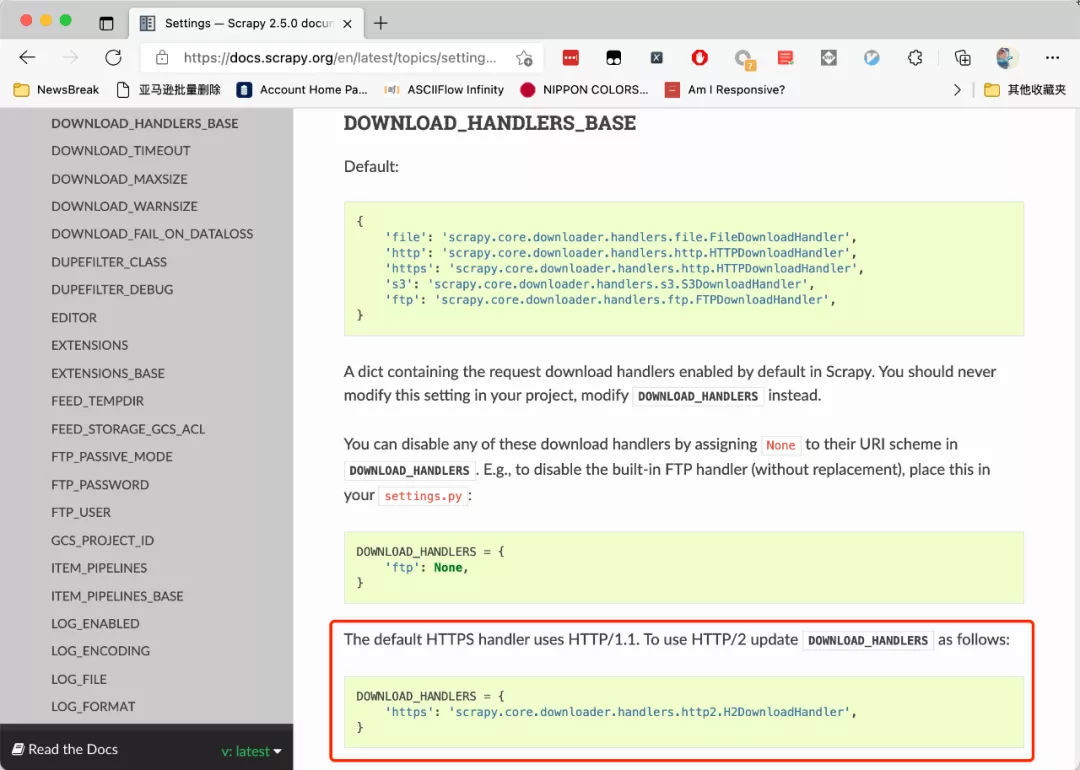Expand the Read the Docs version menu
Image resolution: width=1080 pixels, height=770 pixels.
click(x=251, y=751)
